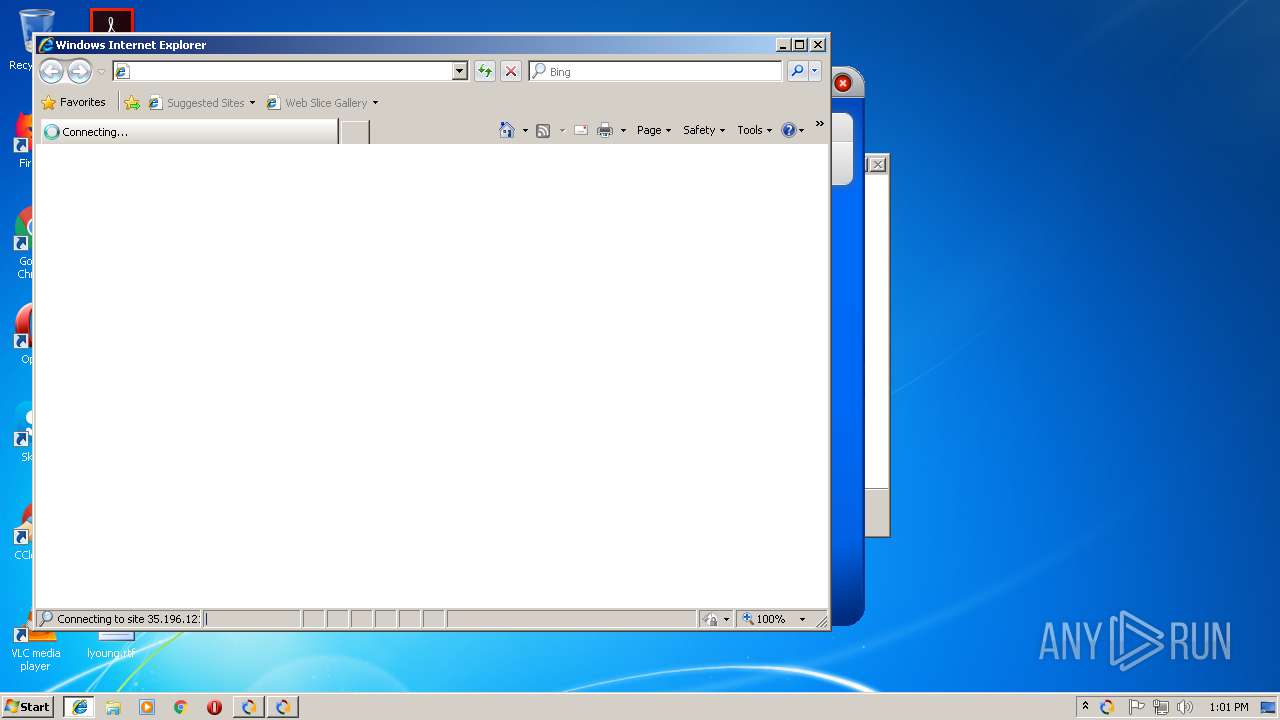Click the Action Center flag tray icon
This screenshot has width=1280, height=720.
pyautogui.click(x=1137, y=707)
